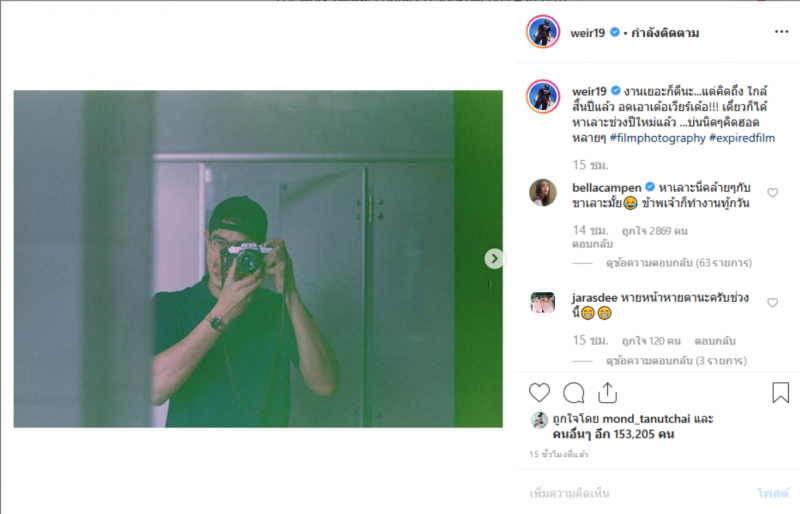Open jarasdee's profile avatar
Image resolution: width=800 pixels, height=514 pixels.
point(543,304)
